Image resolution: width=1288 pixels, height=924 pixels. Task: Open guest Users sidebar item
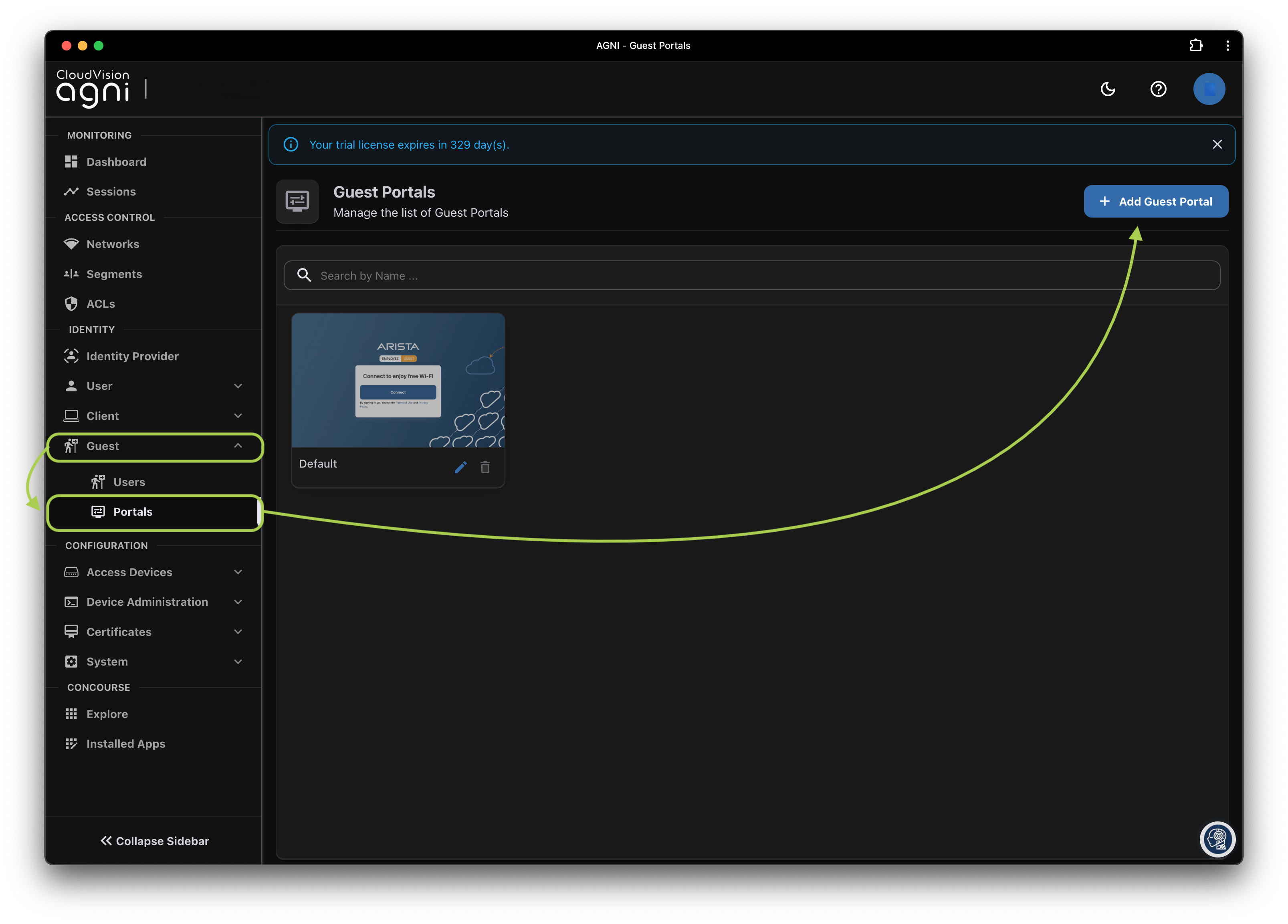(129, 482)
